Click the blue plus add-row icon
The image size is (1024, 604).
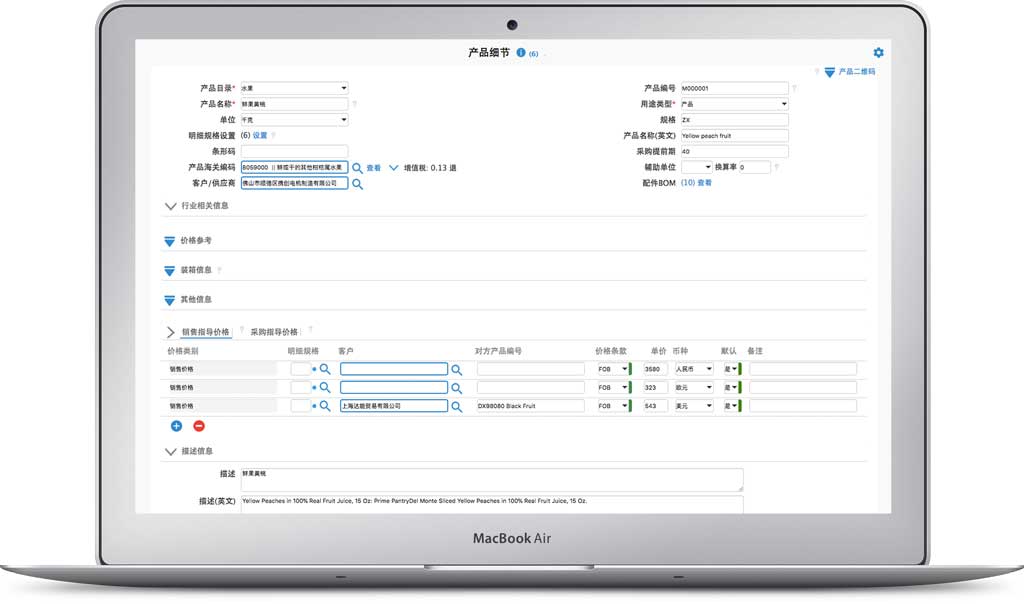pyautogui.click(x=177, y=426)
